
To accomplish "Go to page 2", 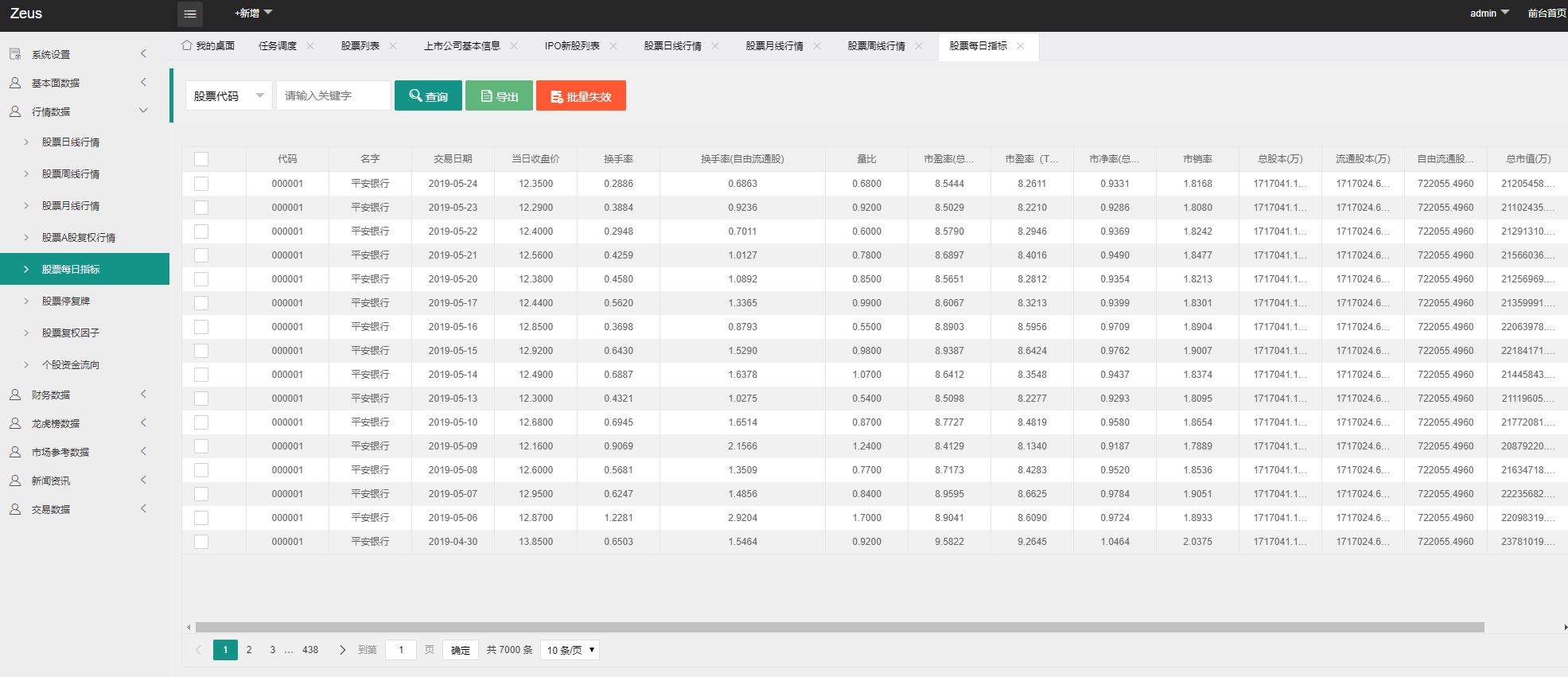I will [249, 650].
